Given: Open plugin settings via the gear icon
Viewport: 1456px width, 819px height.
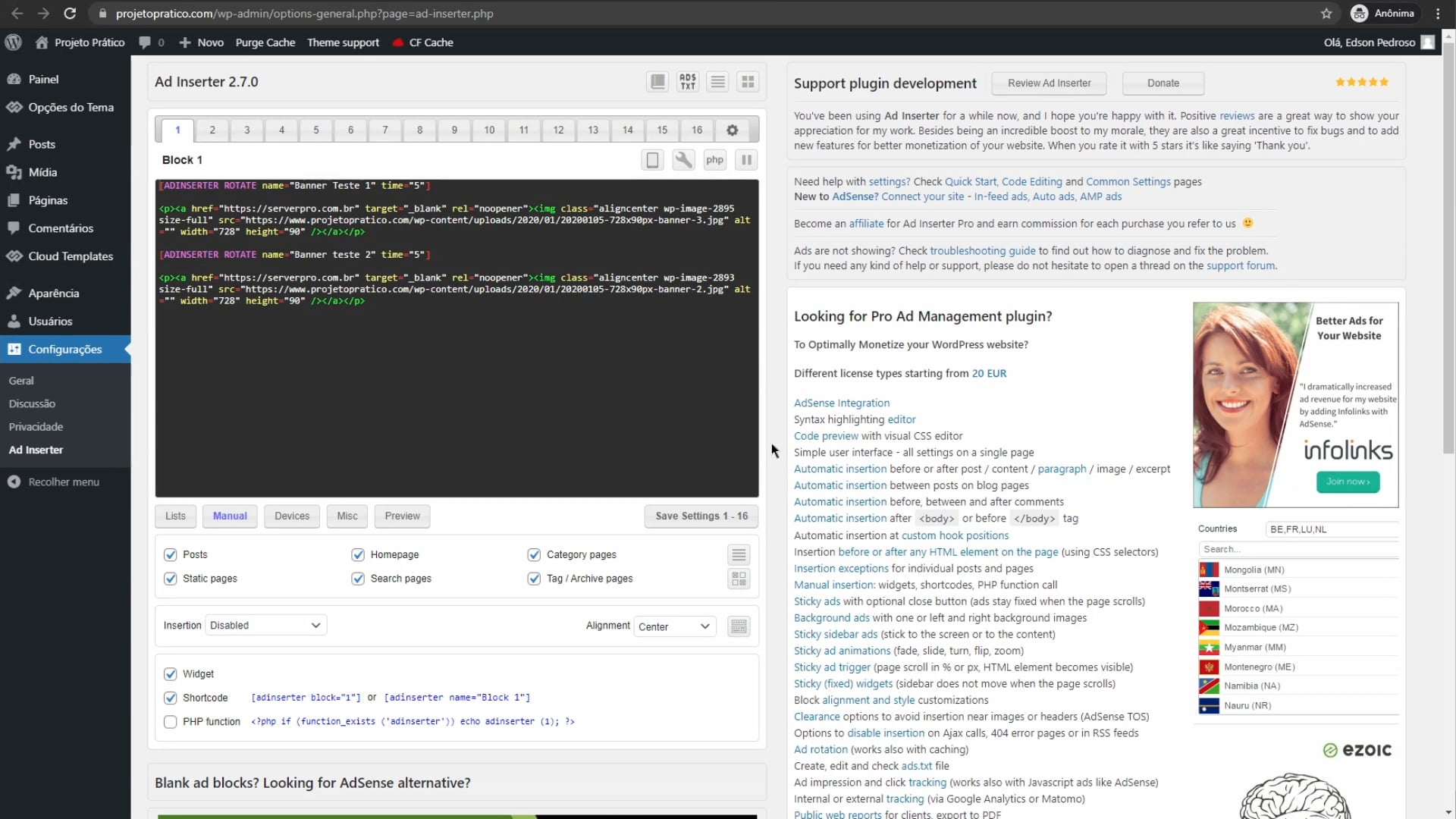Looking at the screenshot, I should (732, 130).
